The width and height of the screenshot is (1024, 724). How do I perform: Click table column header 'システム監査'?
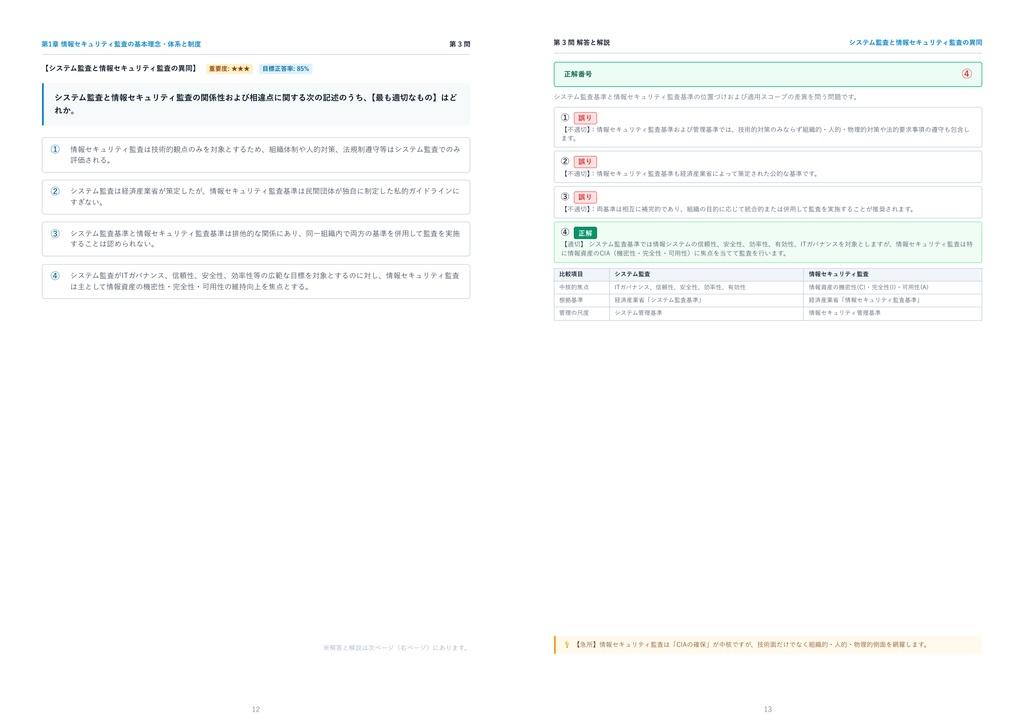pyautogui.click(x=632, y=274)
